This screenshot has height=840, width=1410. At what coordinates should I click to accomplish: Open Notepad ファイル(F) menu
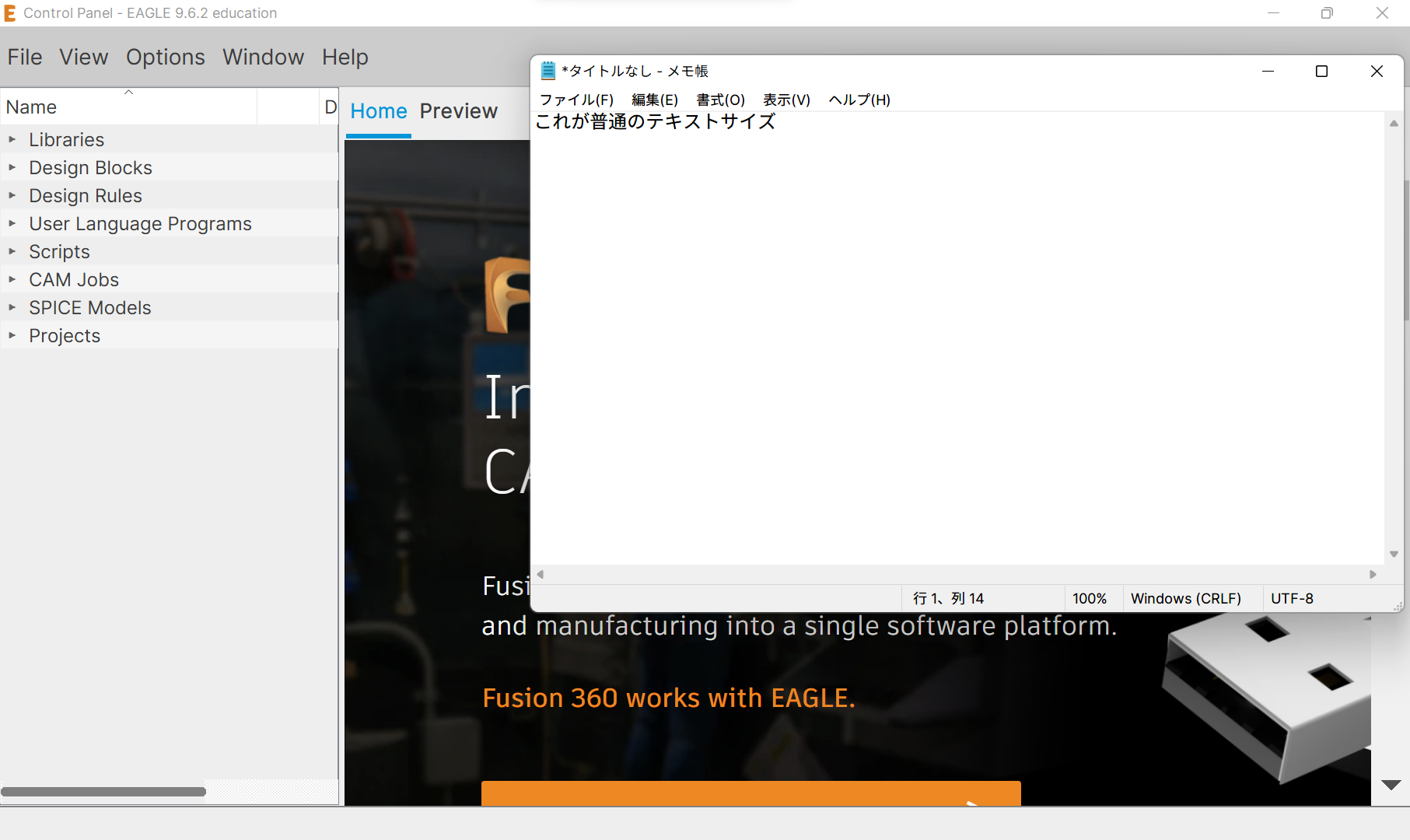coord(576,100)
